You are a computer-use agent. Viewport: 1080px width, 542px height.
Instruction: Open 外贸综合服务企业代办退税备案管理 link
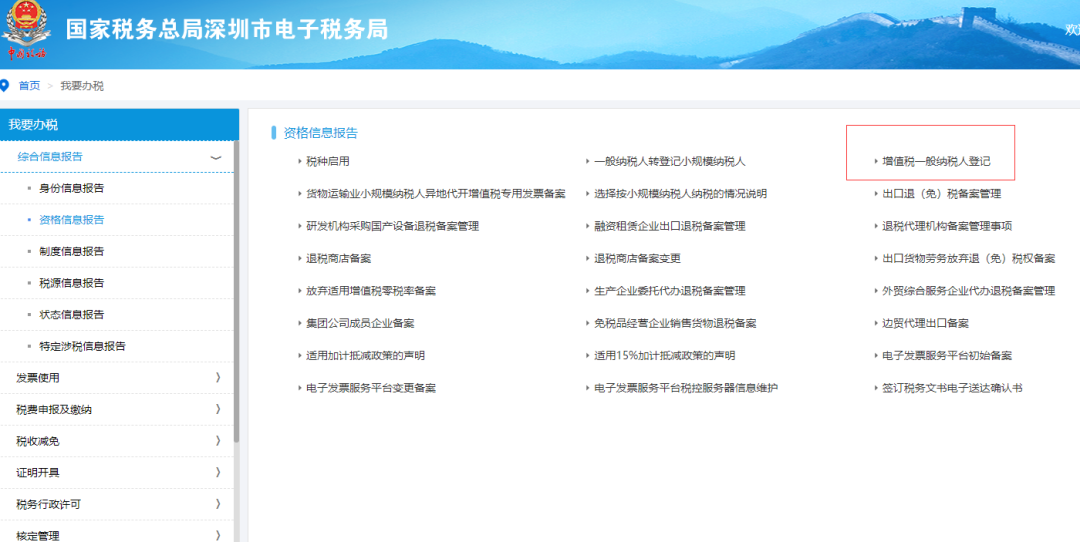tap(969, 291)
